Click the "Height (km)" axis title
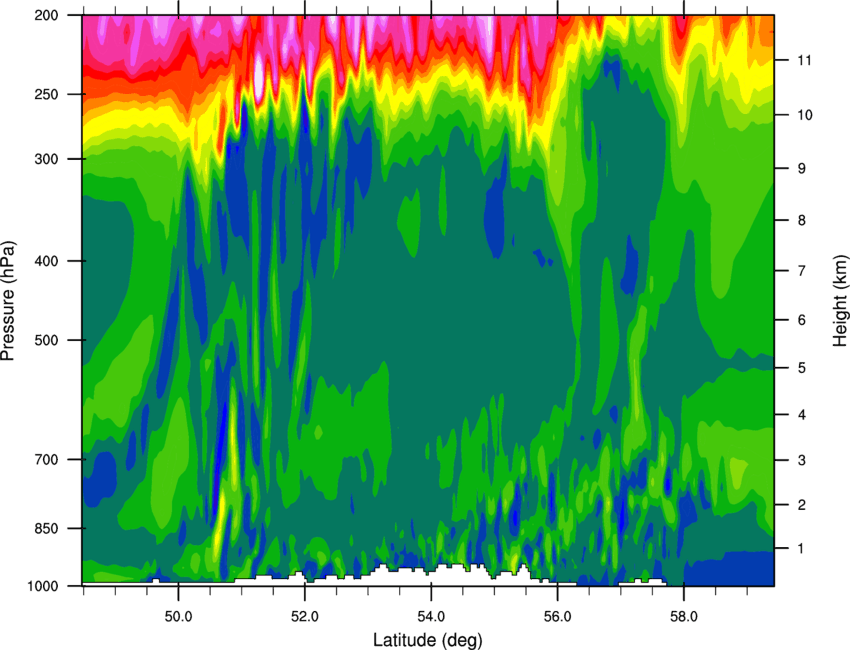 click(x=840, y=301)
